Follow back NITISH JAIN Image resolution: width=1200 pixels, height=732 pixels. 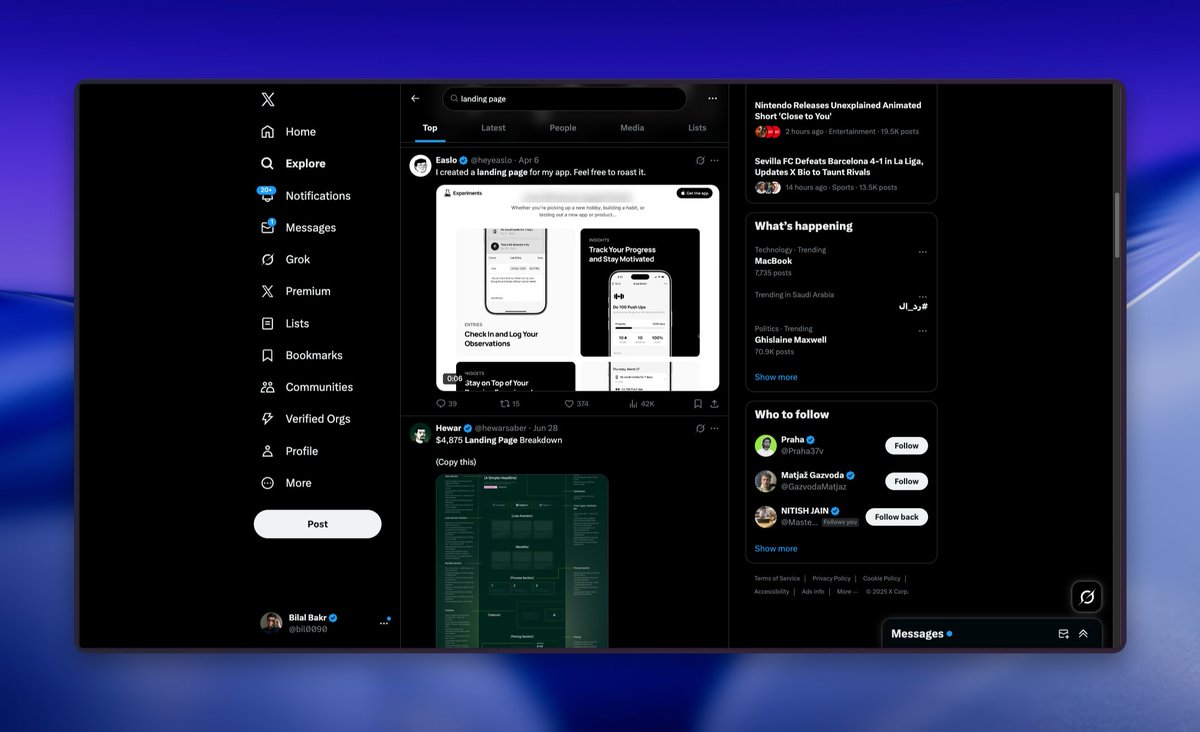896,517
